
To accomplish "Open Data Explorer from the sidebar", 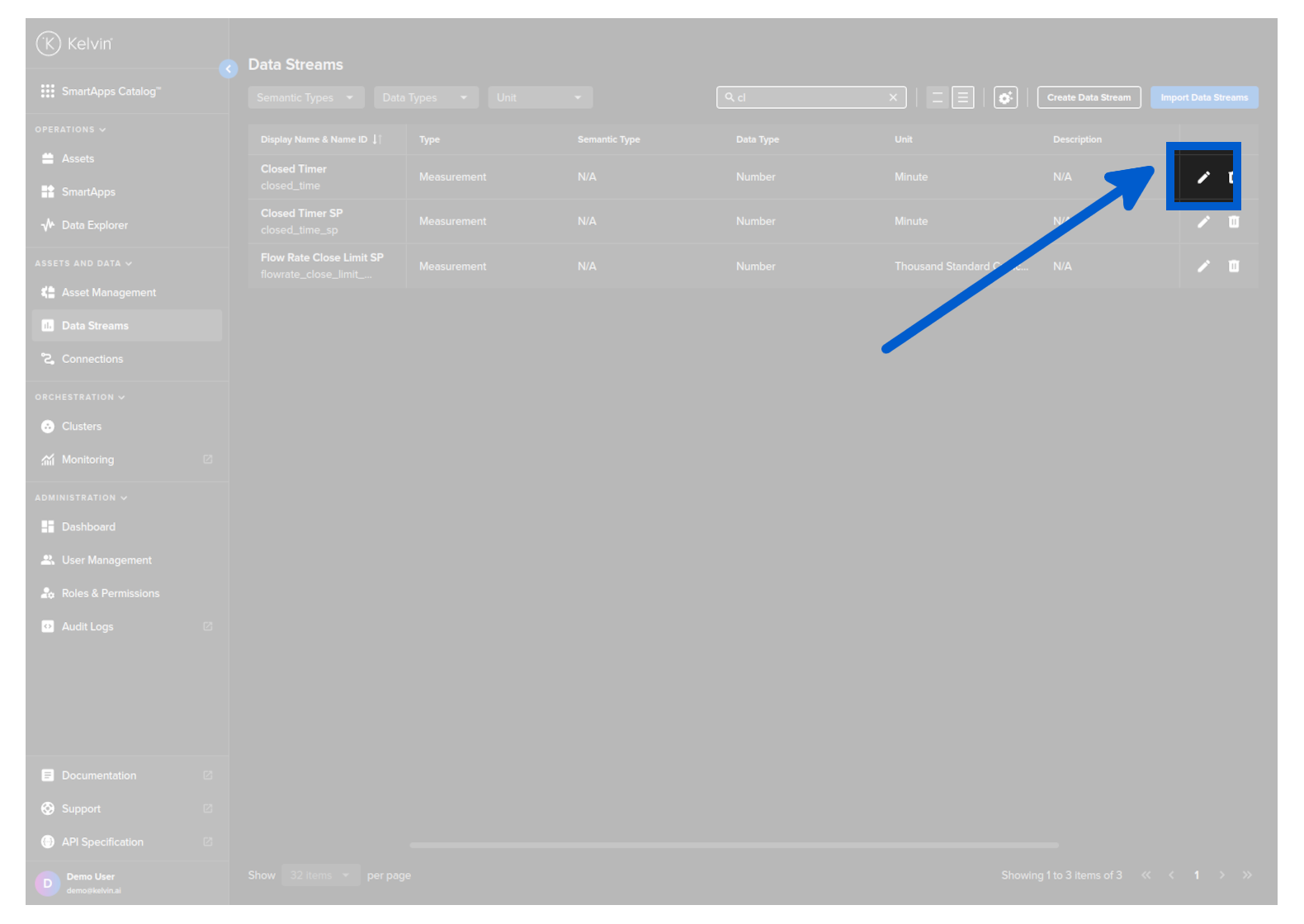I will pos(94,225).
